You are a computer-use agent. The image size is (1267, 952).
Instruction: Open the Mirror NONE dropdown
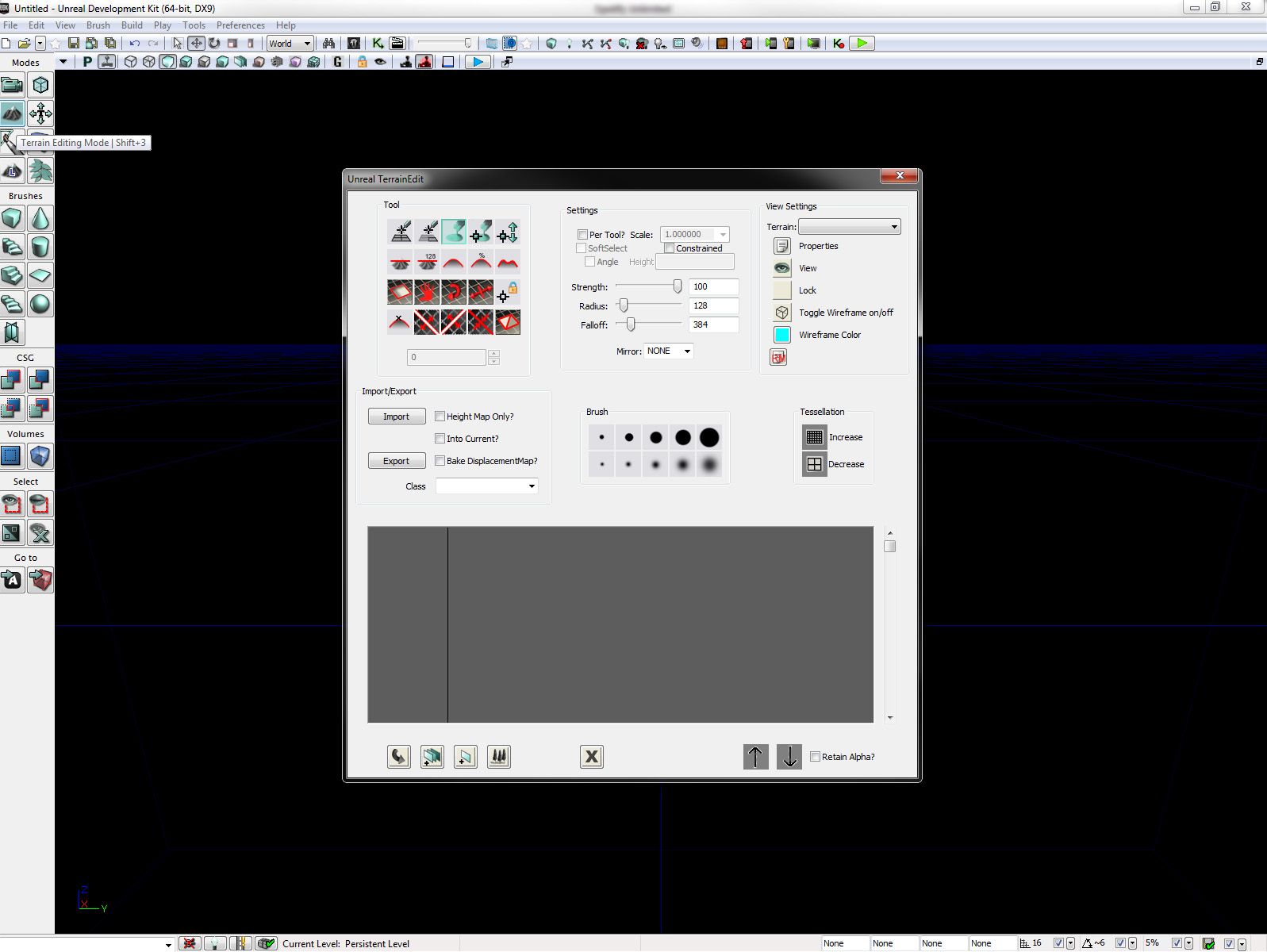[669, 351]
